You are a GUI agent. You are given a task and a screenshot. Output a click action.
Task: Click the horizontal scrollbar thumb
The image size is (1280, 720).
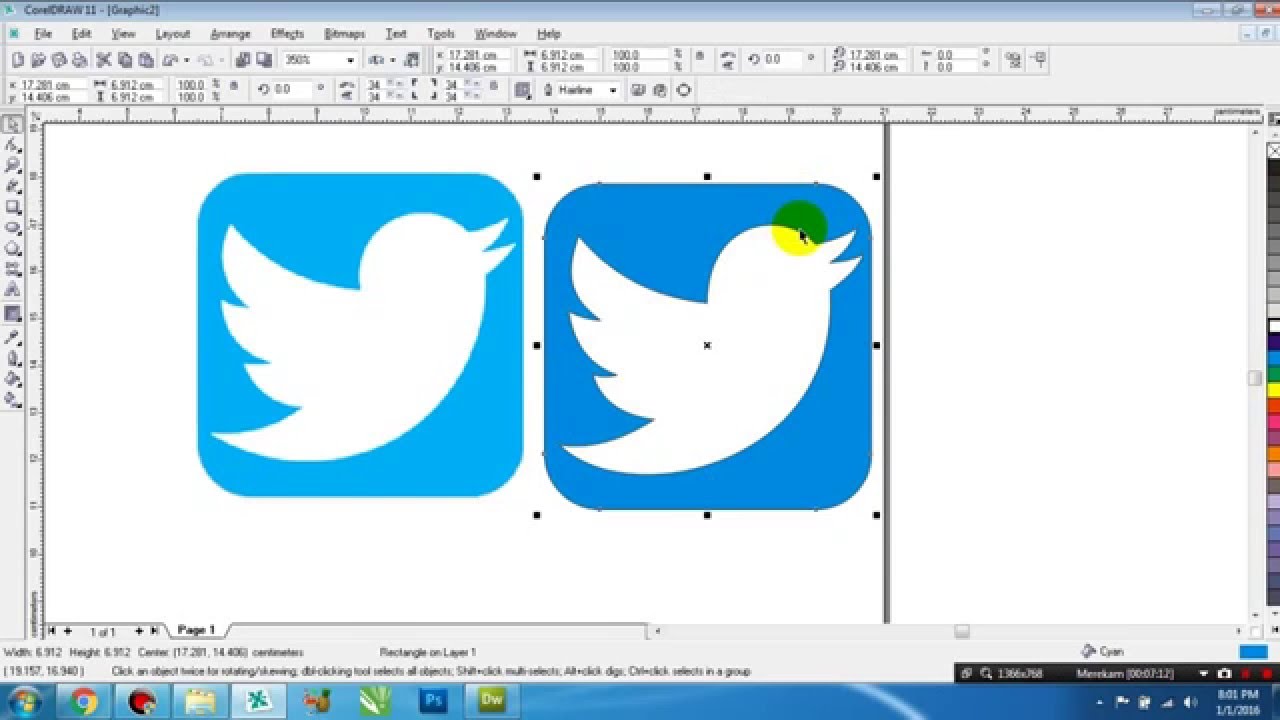(961, 631)
